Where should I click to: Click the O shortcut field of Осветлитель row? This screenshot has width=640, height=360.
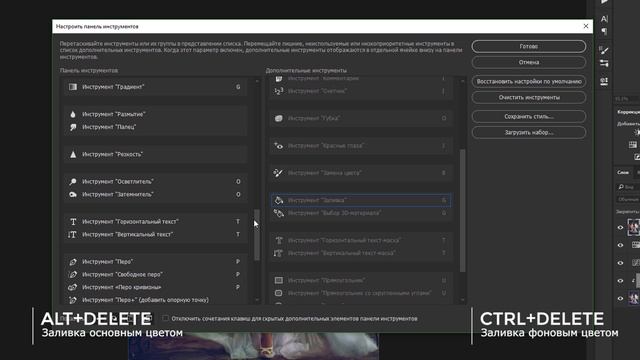238,182
